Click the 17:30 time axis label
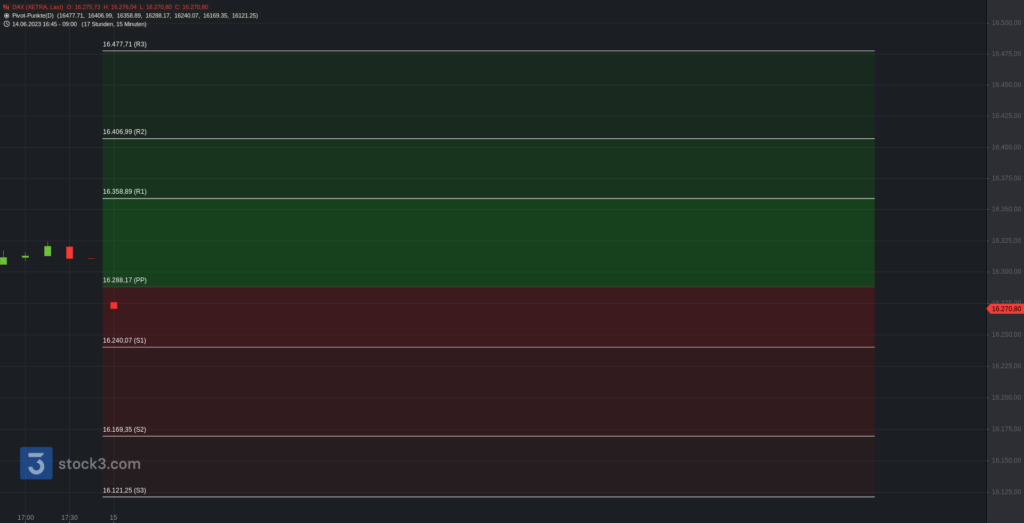The height and width of the screenshot is (523, 1024). click(x=69, y=517)
